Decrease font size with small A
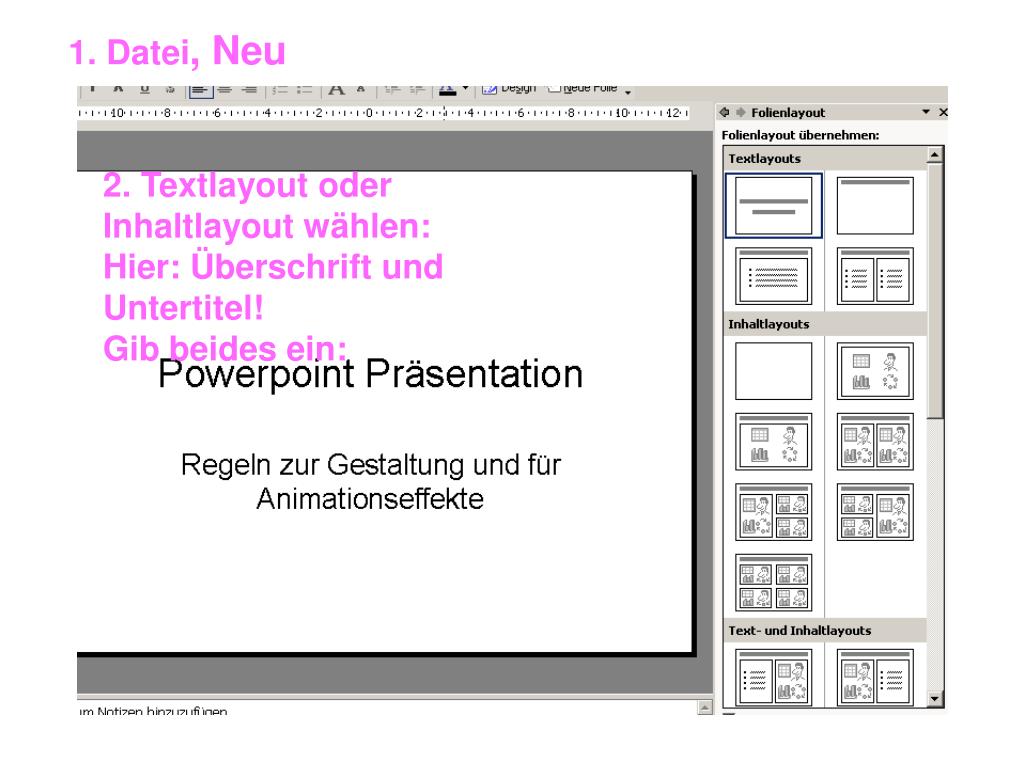Image resolution: width=1024 pixels, height=768 pixels. pos(360,90)
